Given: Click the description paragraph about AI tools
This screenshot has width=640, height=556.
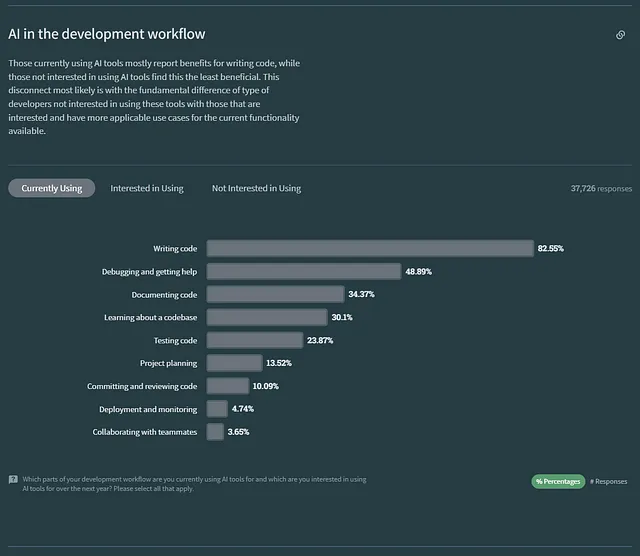Looking at the screenshot, I should pos(154,97).
